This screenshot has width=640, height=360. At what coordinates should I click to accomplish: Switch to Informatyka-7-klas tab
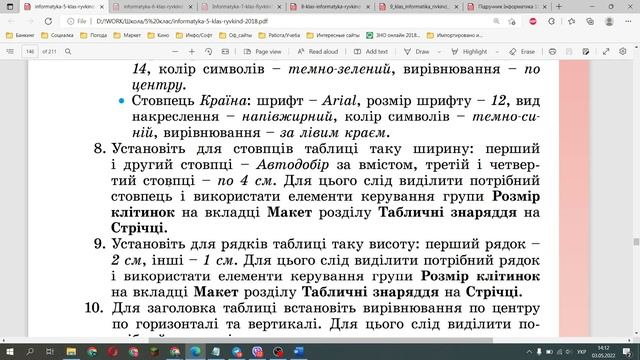click(x=242, y=7)
